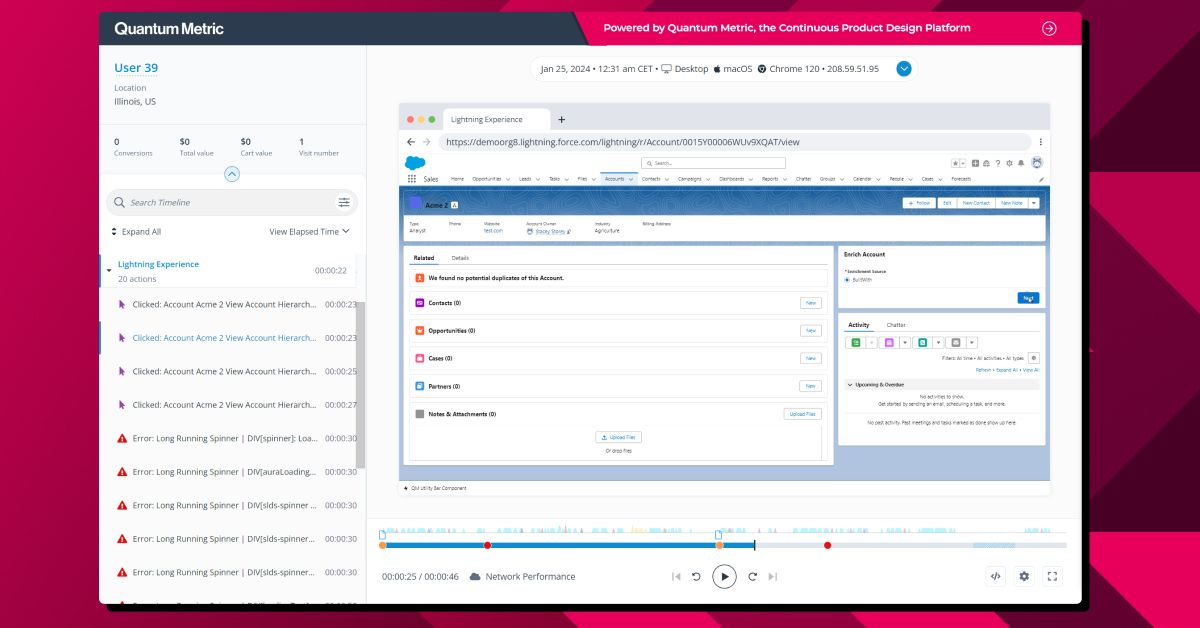This screenshot has width=1200, height=628.
Task: Collapse the Upcoming & Overdue section
Action: click(850, 384)
